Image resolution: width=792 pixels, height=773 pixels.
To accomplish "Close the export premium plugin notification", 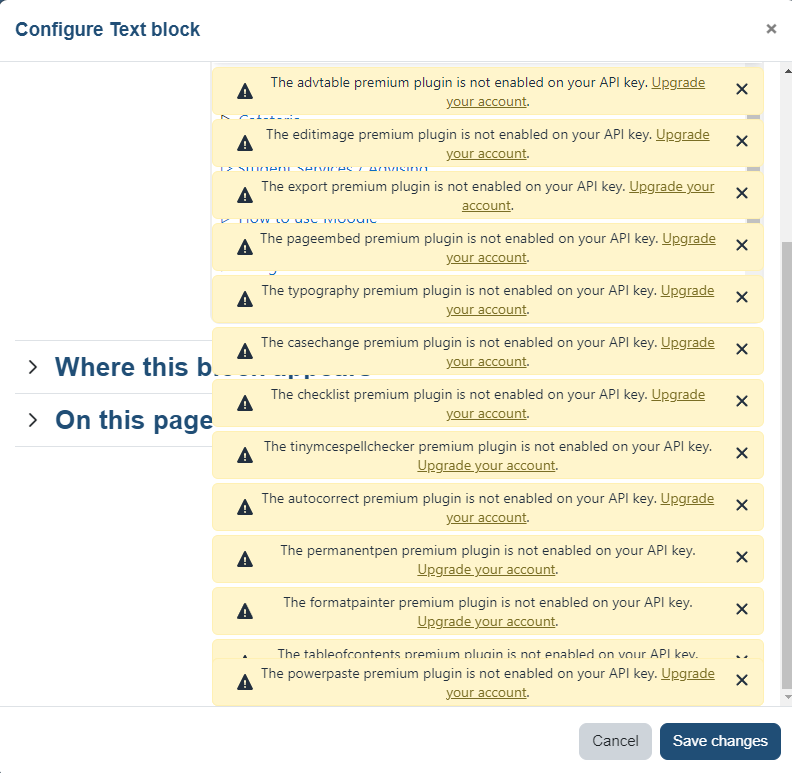I will click(741, 194).
